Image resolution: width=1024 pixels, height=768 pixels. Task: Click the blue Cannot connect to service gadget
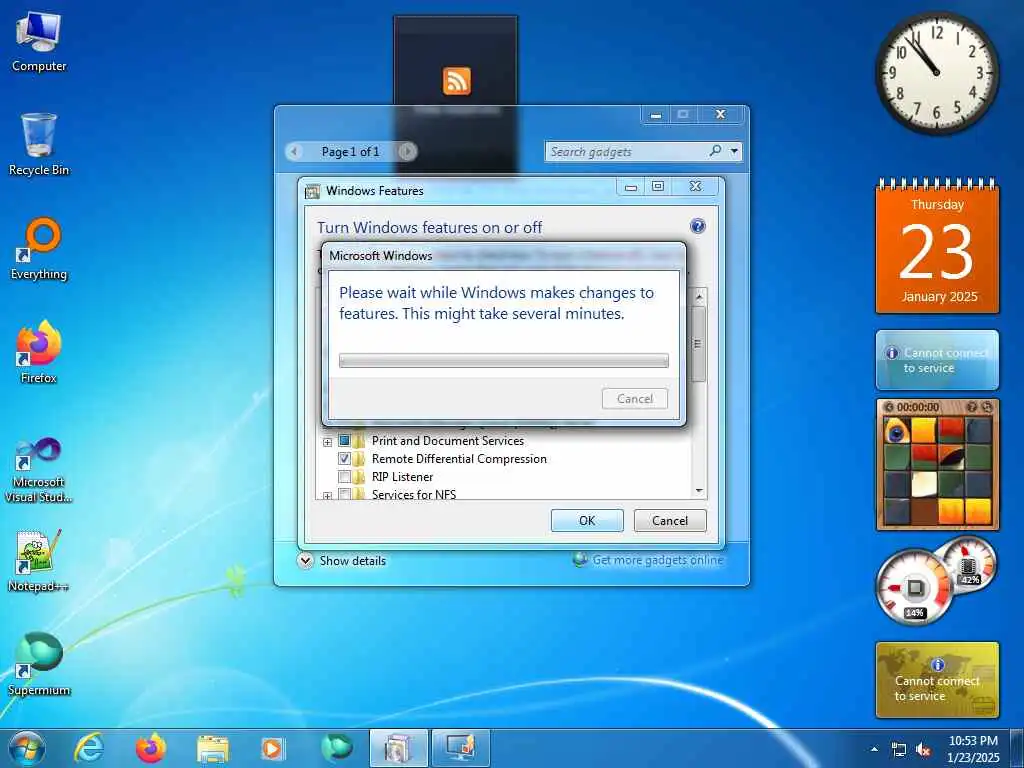click(937, 360)
